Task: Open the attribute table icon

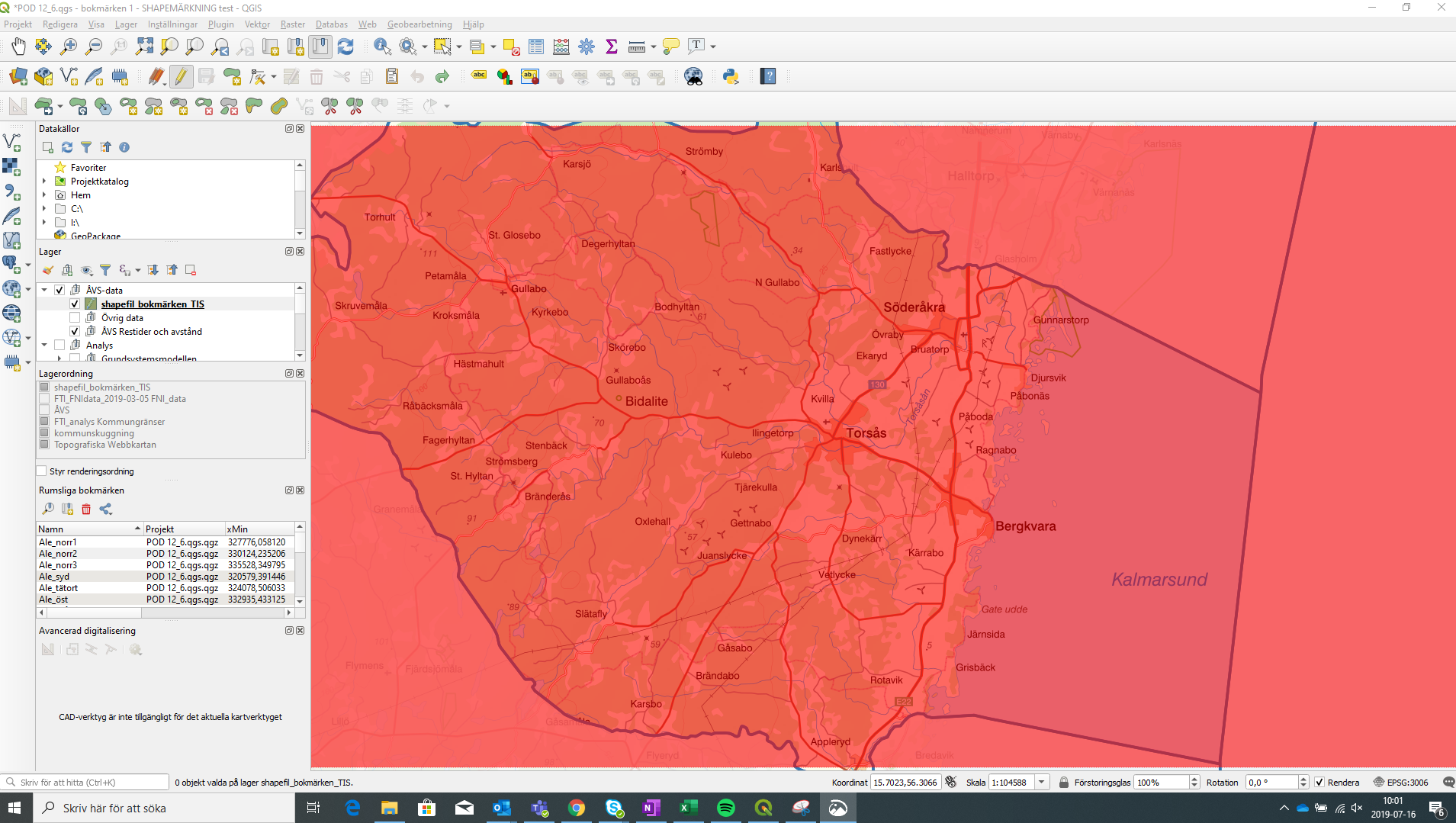Action: coord(536,47)
